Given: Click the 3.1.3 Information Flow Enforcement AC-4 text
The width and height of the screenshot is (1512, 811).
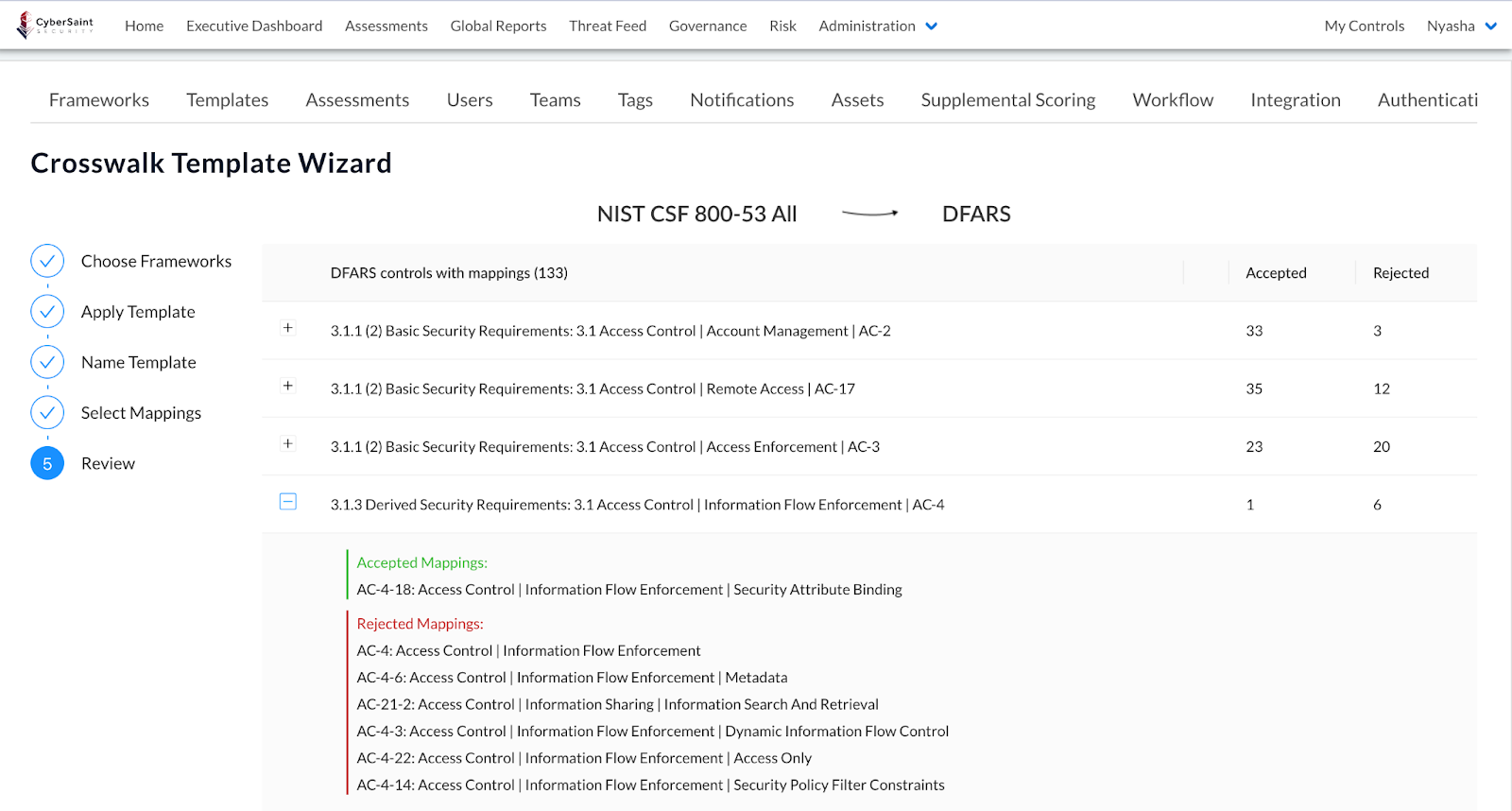Looking at the screenshot, I should [x=637, y=505].
